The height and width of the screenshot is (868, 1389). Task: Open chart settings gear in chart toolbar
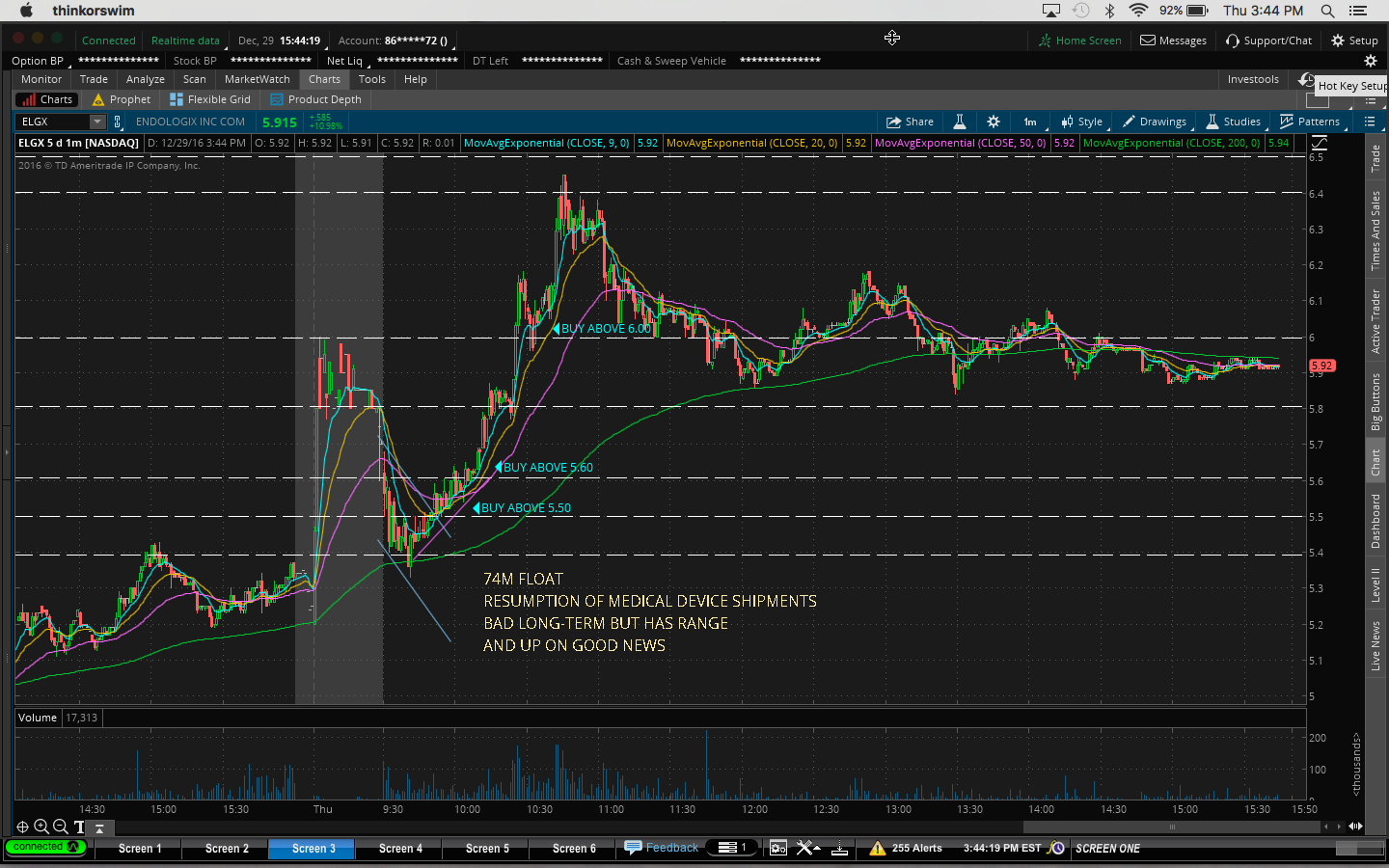point(994,122)
